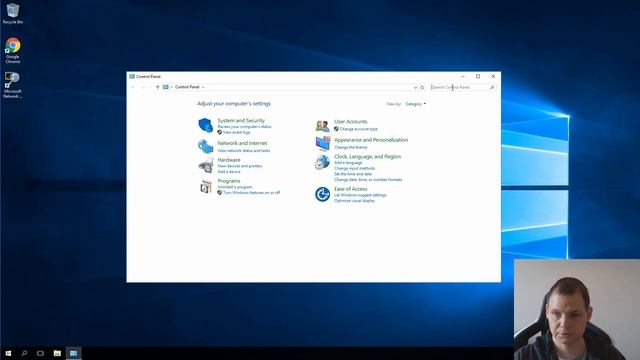This screenshot has height=360, width=640.
Task: Open the System and Security heading link
Action: tap(241, 120)
